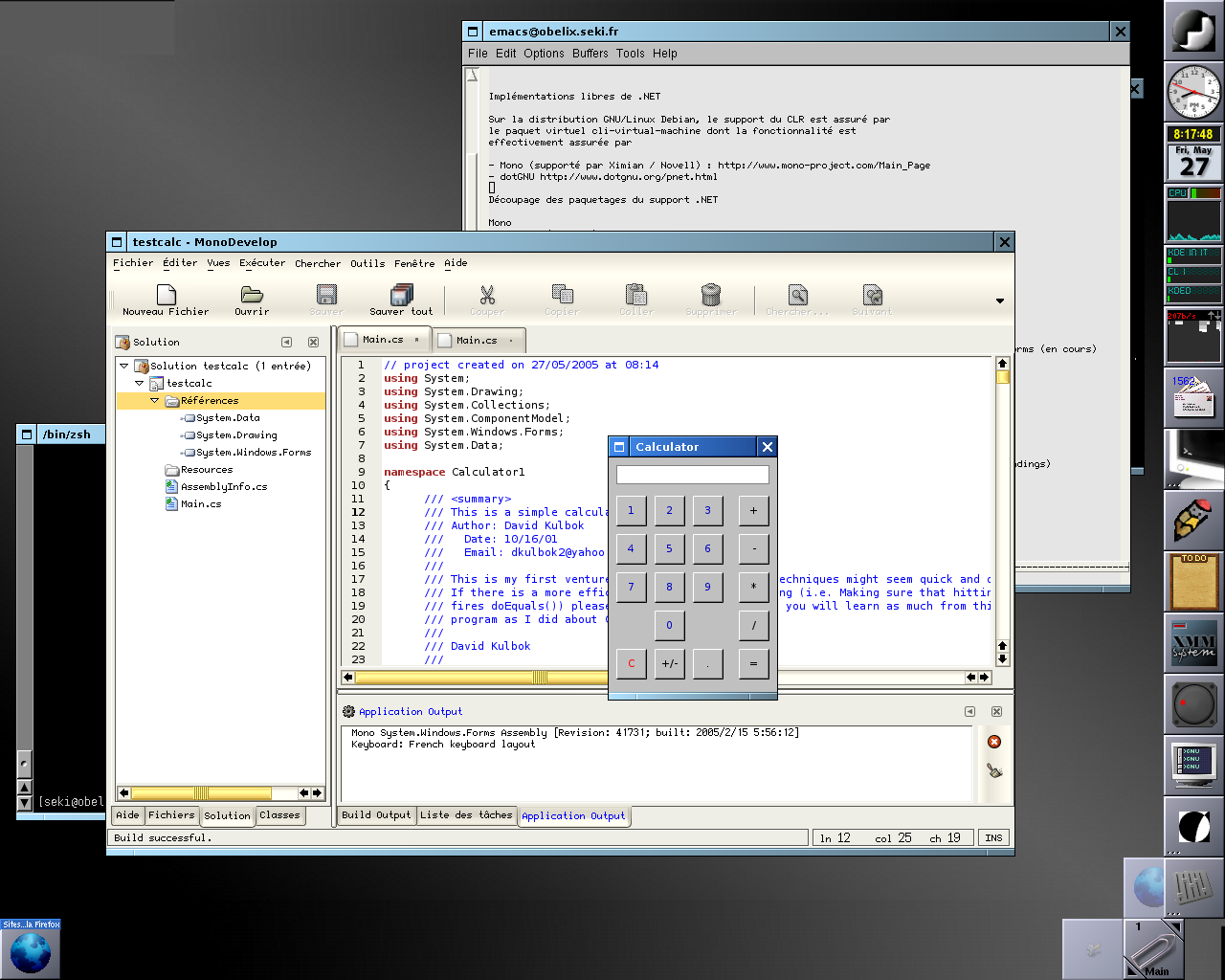The height and width of the screenshot is (980, 1225).
Task: Open Buffers menu in emacs window
Action: 590,54
